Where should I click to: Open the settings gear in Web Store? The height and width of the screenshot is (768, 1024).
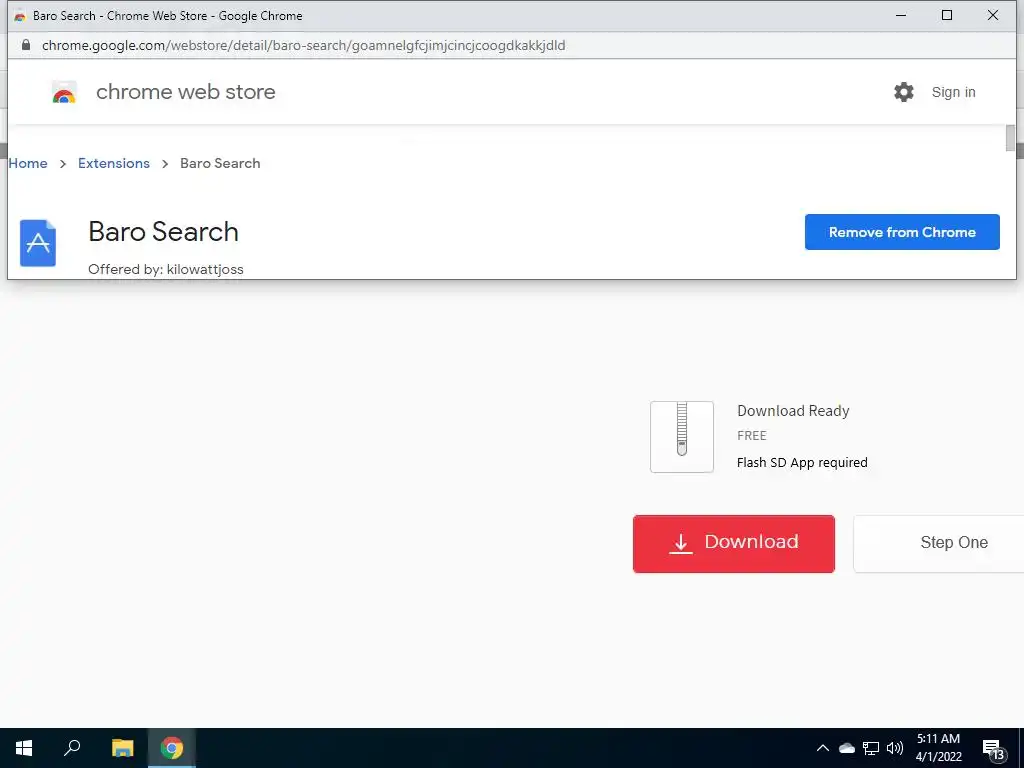[904, 92]
